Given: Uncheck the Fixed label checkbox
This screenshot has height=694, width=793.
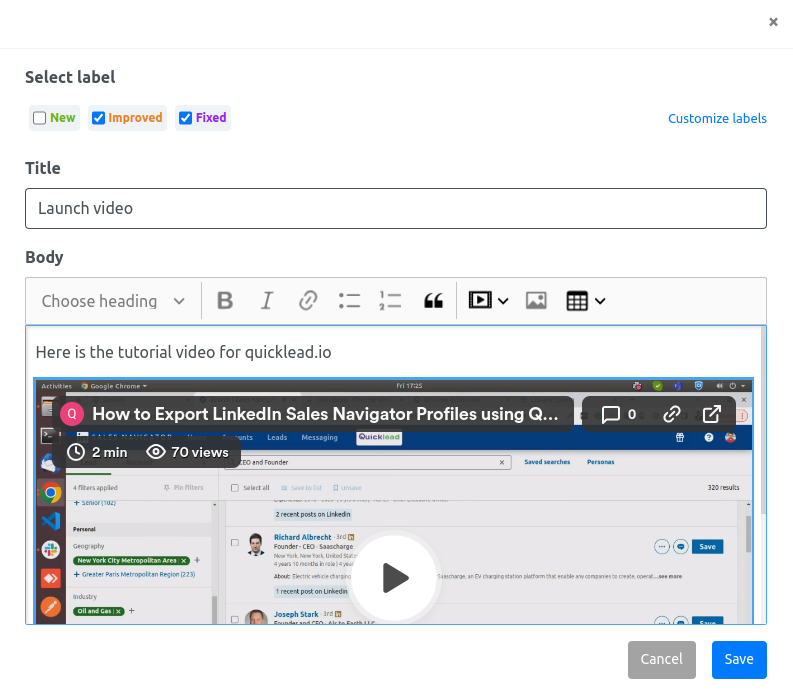Looking at the screenshot, I should 186,118.
